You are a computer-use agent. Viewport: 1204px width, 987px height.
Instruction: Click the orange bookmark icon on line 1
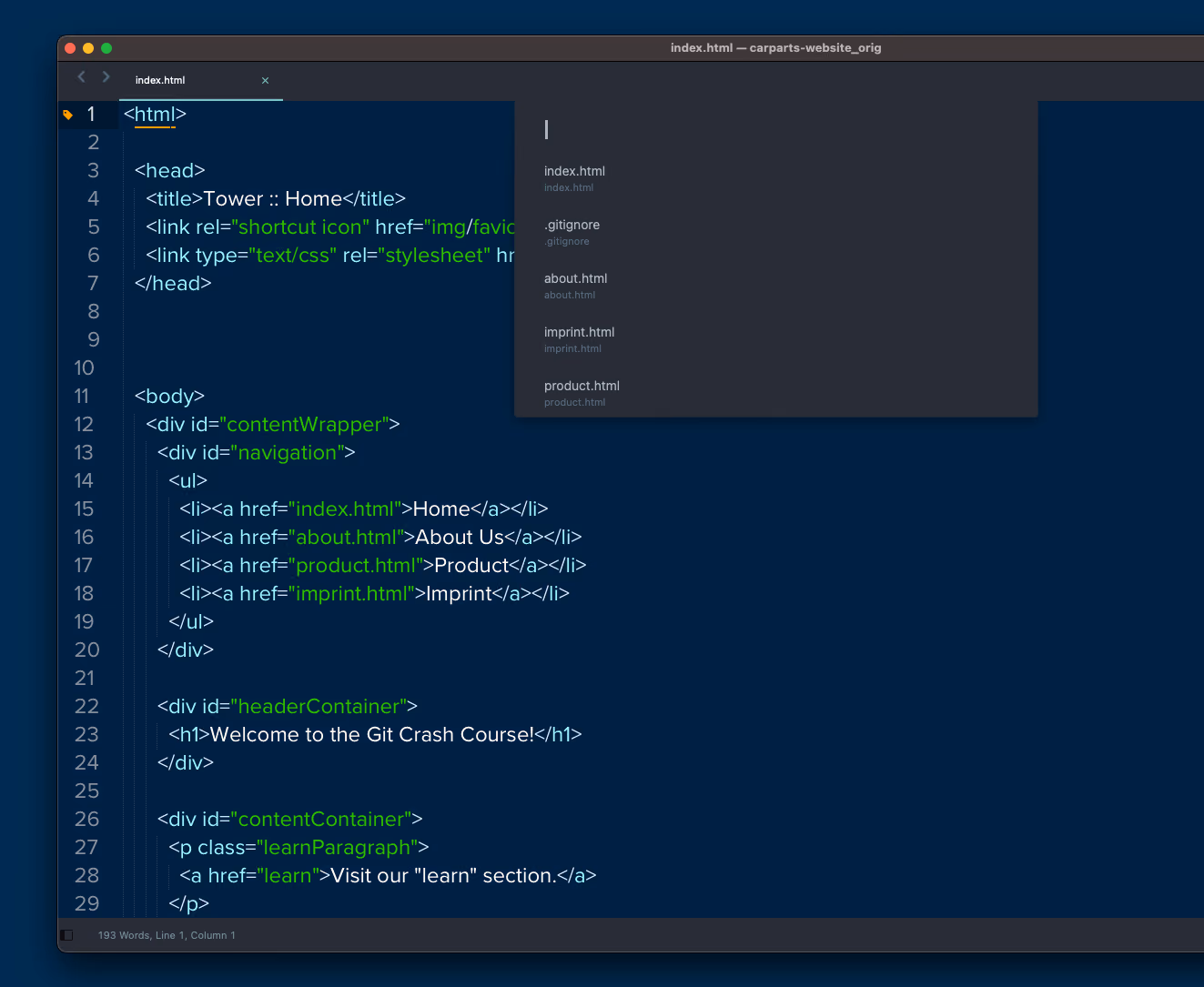click(67, 115)
